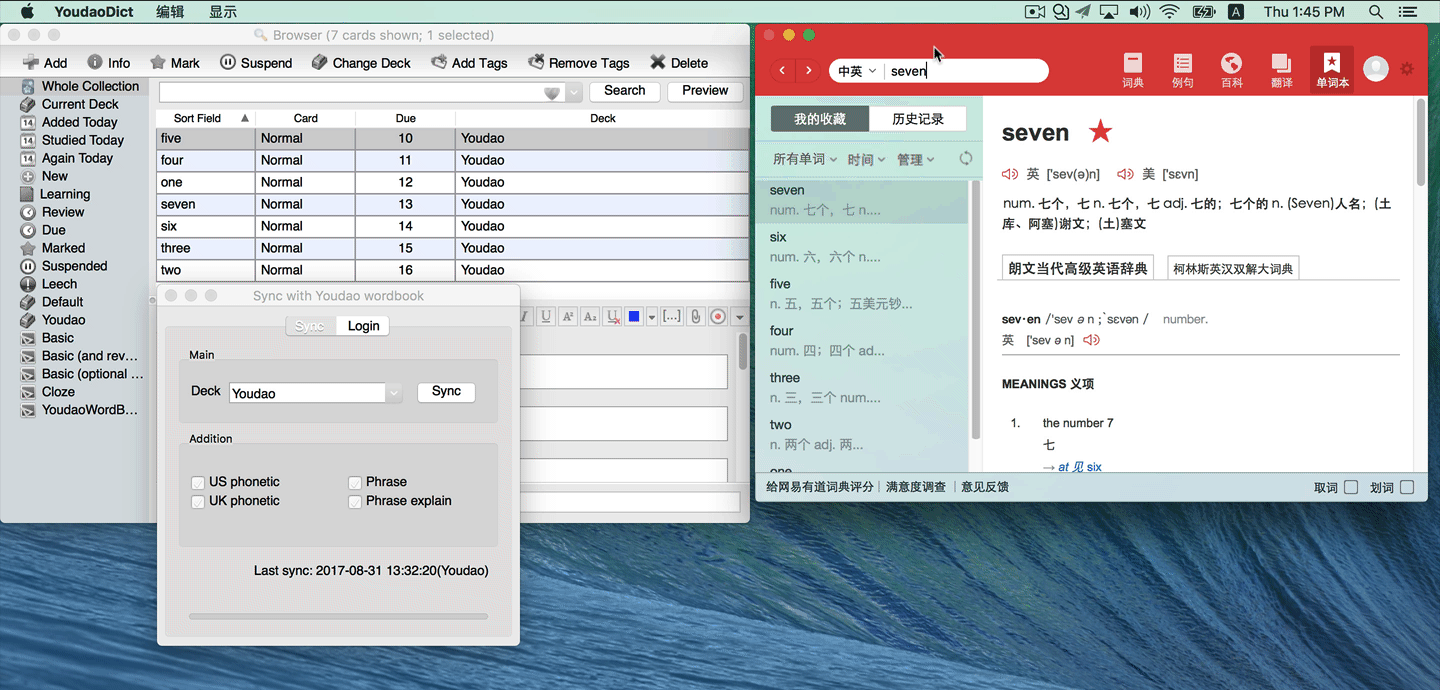This screenshot has height=690, width=1440.
Task: Open the 编辑 menu
Action: (170, 12)
